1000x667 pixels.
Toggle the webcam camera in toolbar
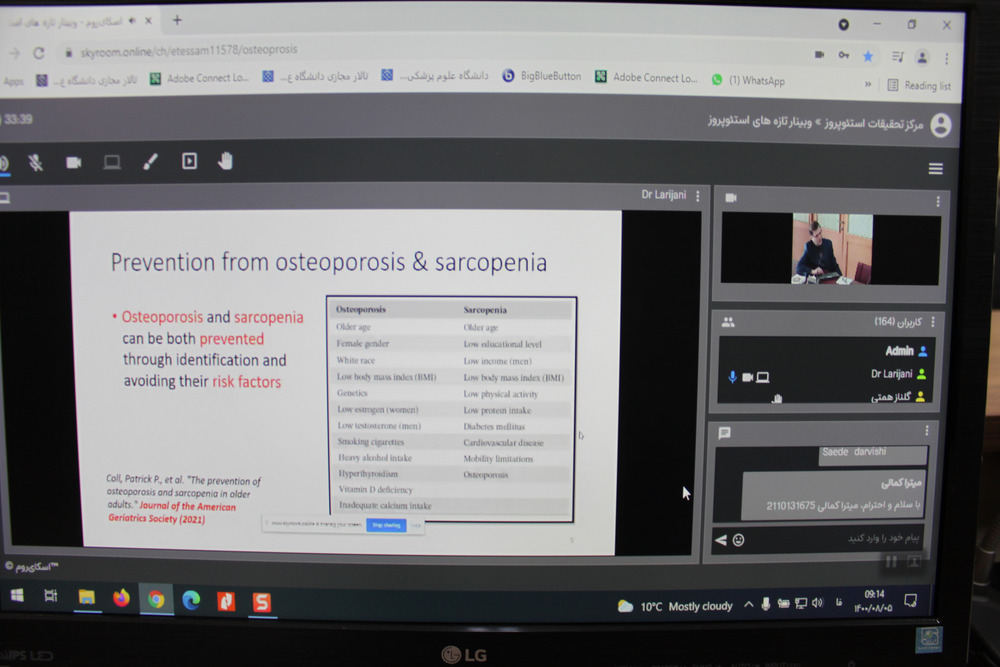pyautogui.click(x=74, y=163)
